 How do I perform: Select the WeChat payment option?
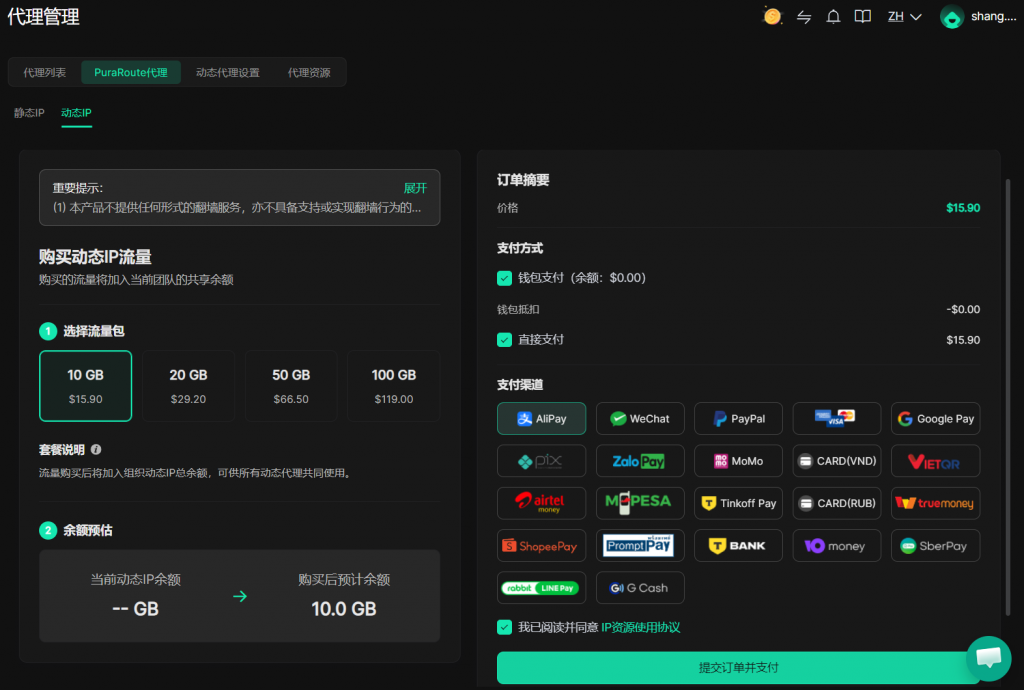click(x=640, y=418)
